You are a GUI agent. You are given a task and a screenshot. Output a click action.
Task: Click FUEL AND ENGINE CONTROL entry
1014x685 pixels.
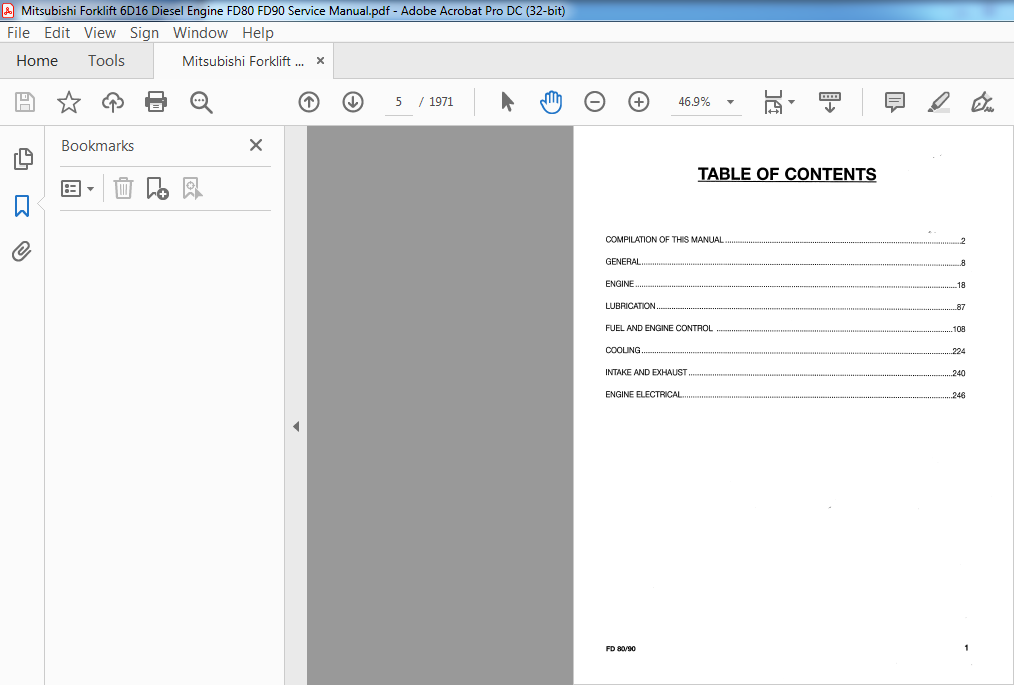coord(785,328)
